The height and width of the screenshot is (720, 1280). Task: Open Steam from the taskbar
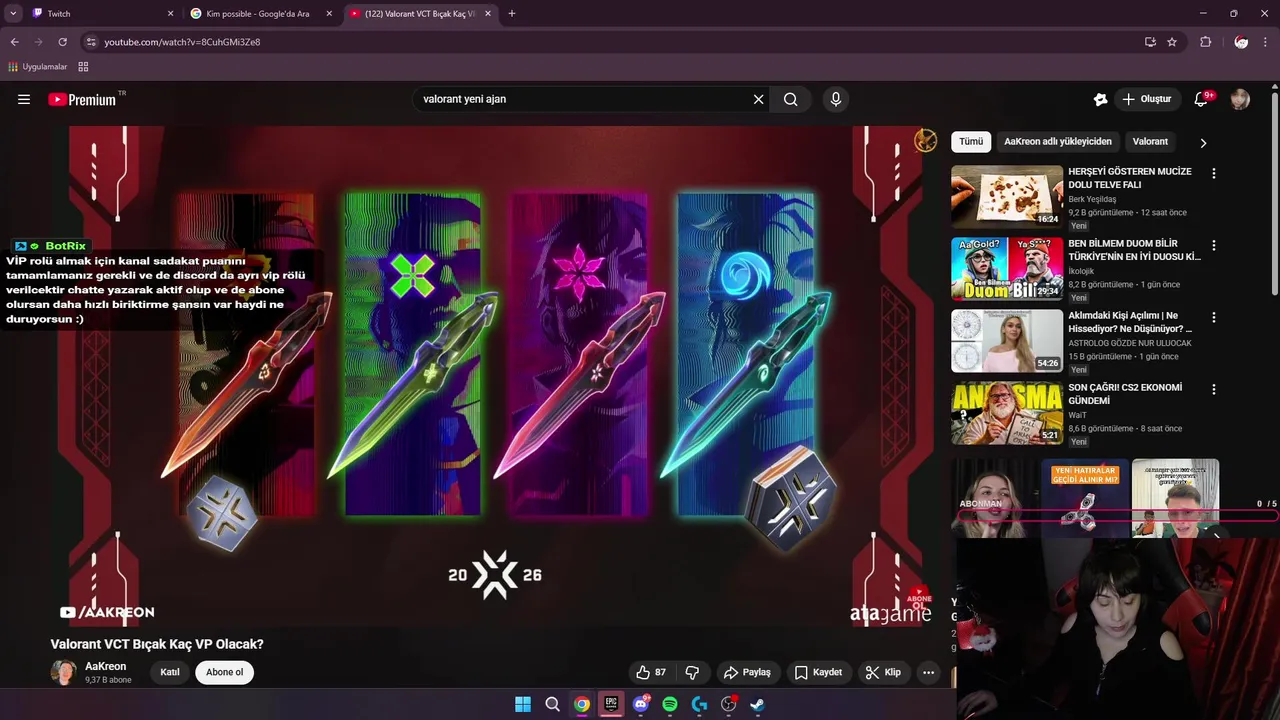[757, 704]
